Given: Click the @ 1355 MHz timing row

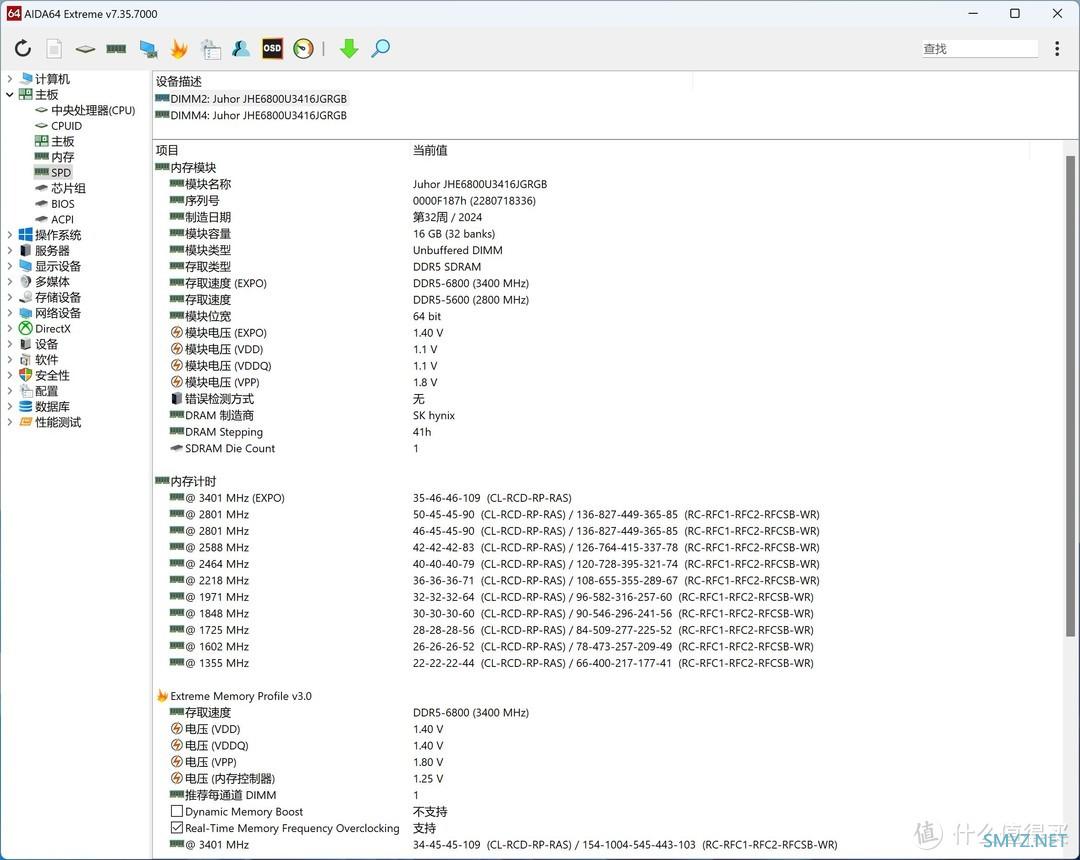Looking at the screenshot, I should (x=609, y=663).
